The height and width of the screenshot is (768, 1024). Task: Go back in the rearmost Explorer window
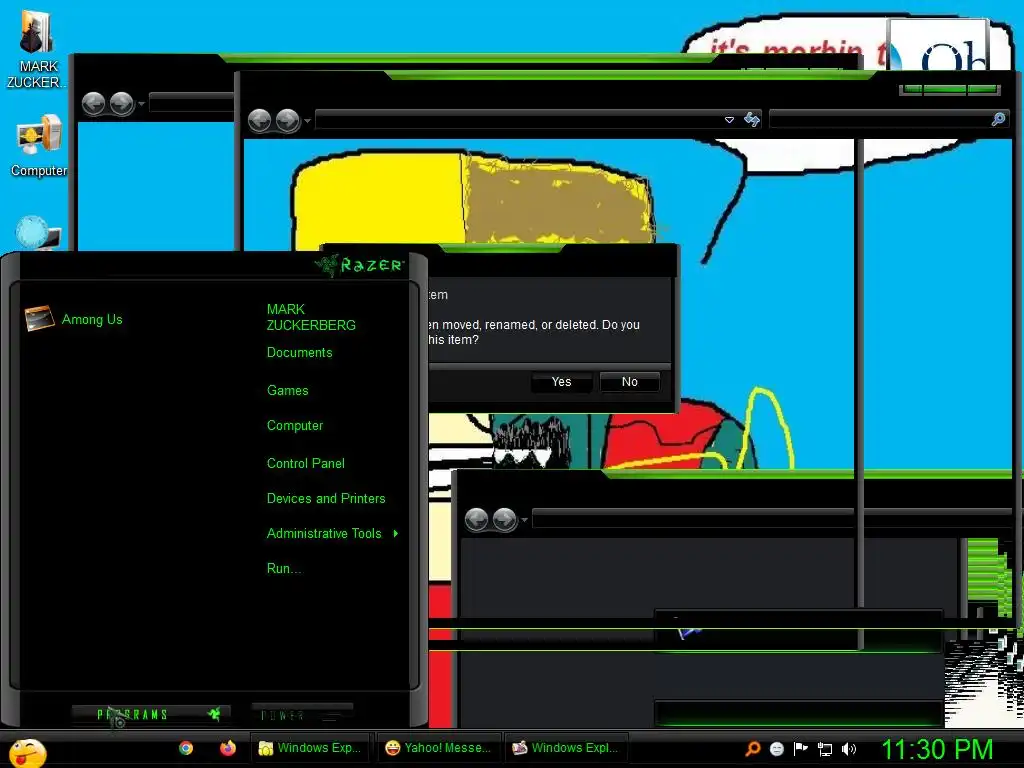pos(94,103)
